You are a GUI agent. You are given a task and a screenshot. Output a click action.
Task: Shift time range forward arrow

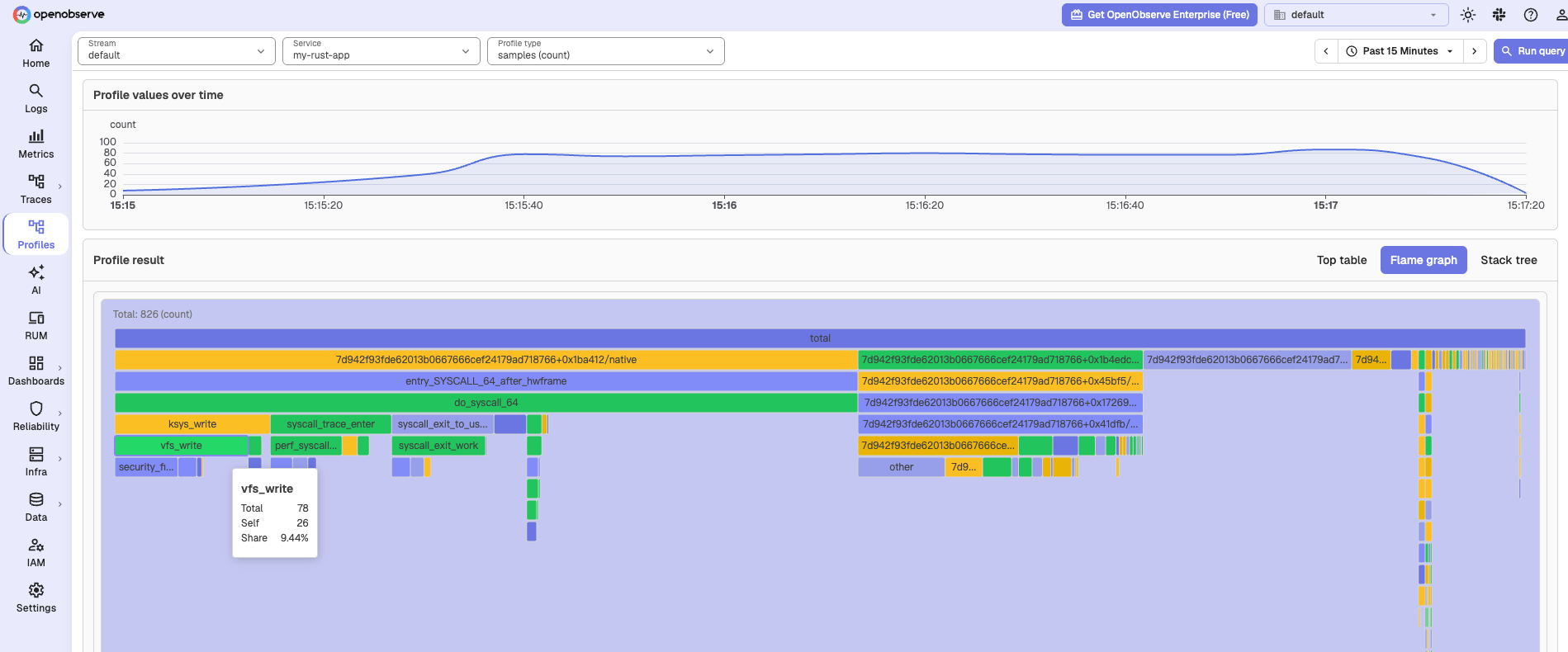[x=1475, y=51]
